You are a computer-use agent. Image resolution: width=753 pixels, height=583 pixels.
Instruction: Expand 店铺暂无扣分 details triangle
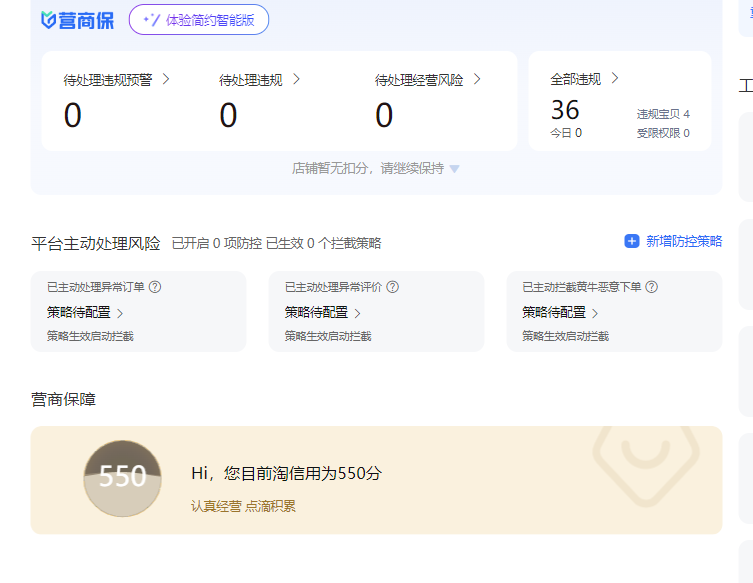pyautogui.click(x=454, y=169)
